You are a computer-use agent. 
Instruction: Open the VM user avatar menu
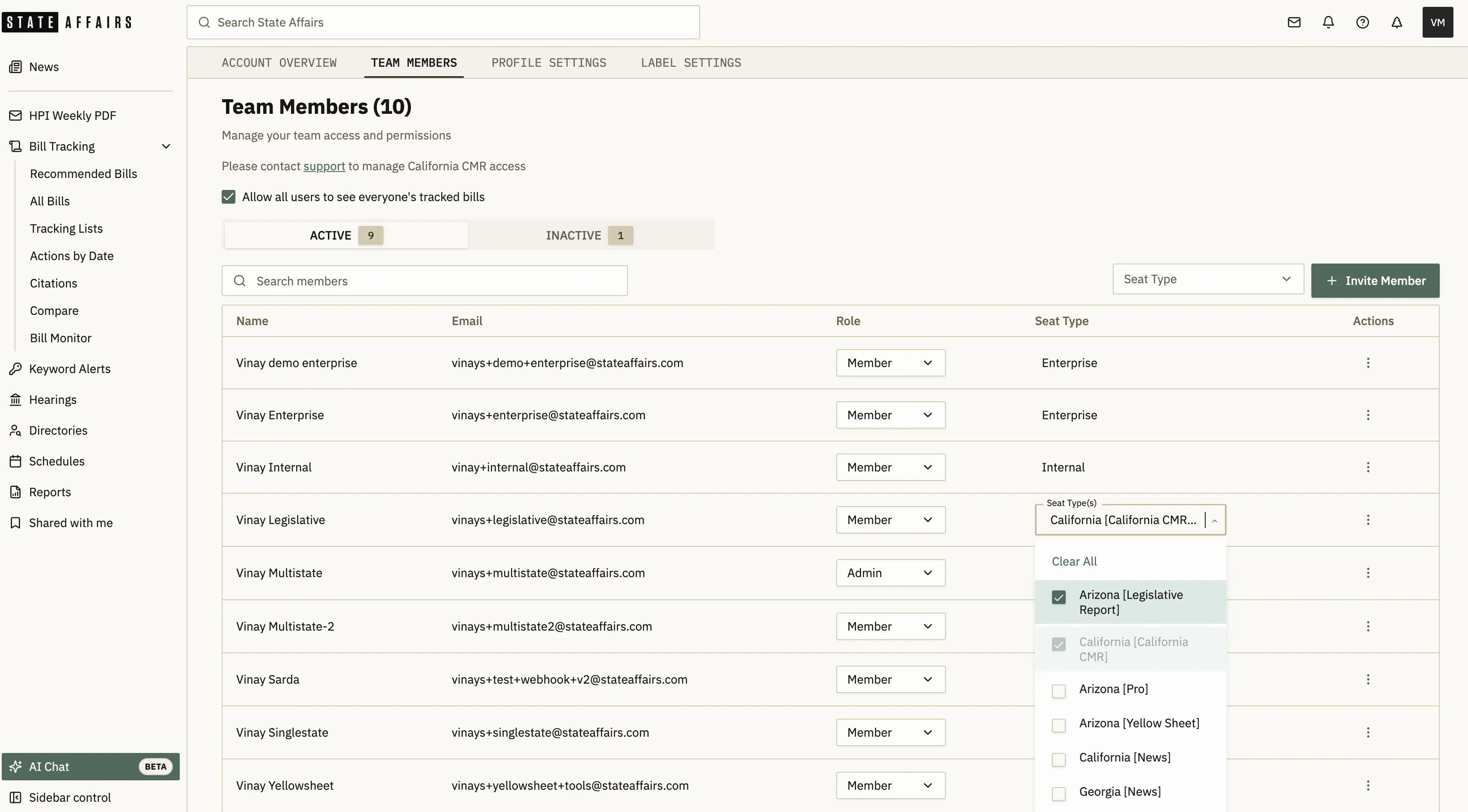pos(1437,22)
